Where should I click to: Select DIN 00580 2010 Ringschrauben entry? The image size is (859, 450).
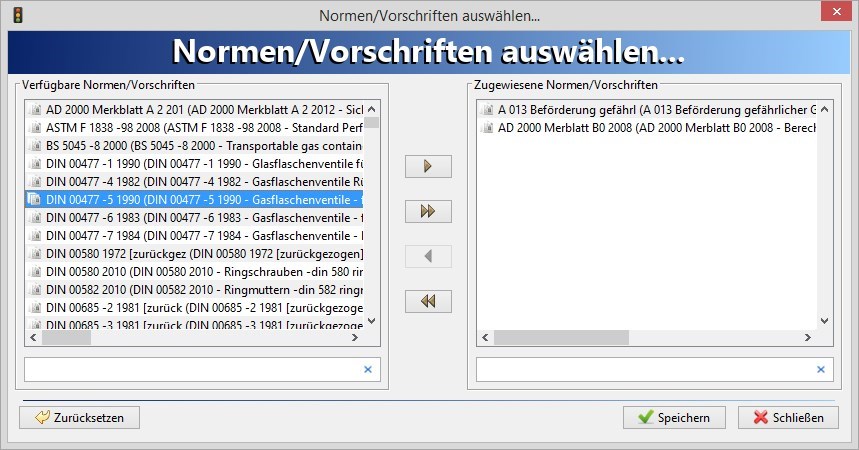[194, 272]
